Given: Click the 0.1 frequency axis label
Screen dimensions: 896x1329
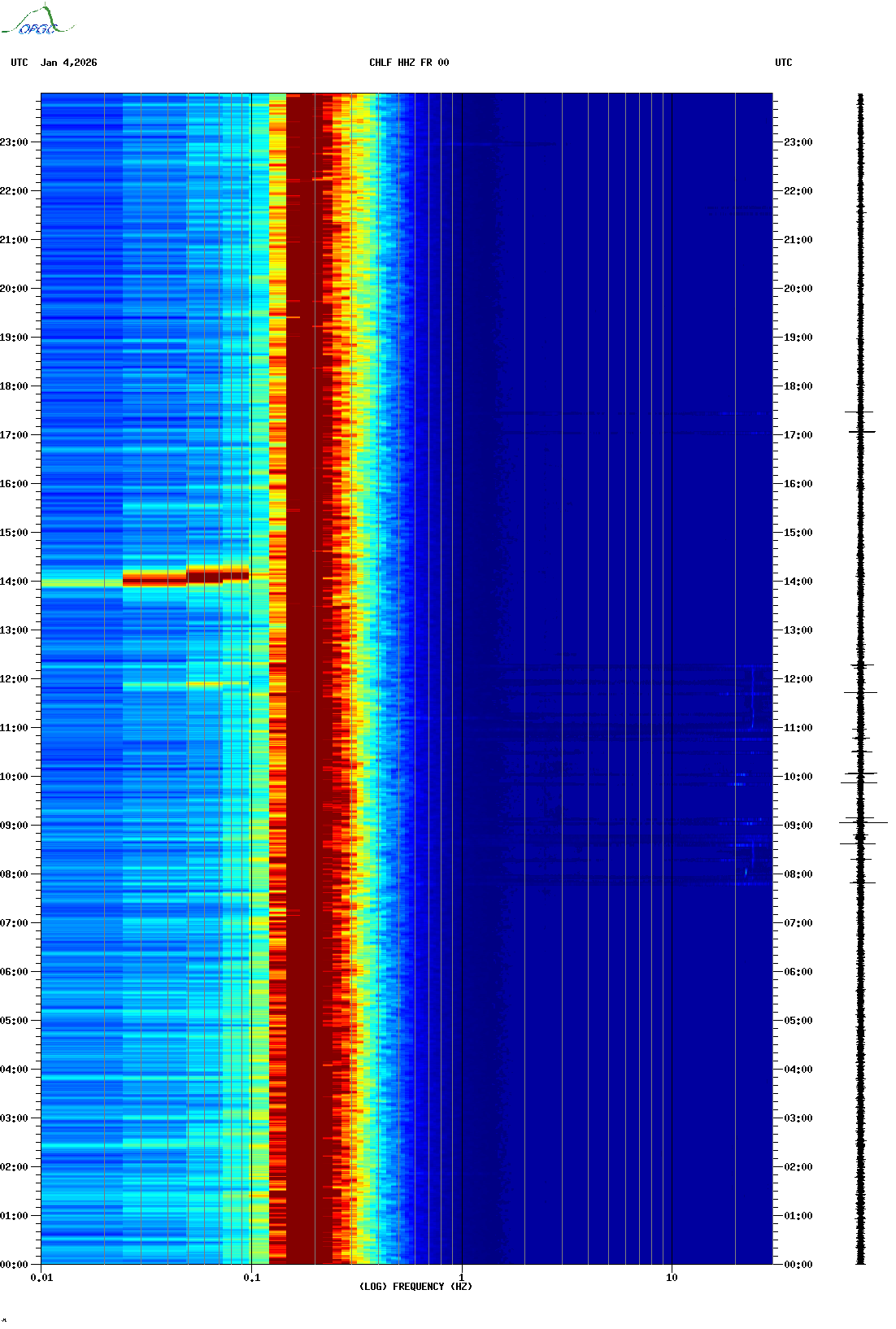Looking at the screenshot, I should 252,1278.
